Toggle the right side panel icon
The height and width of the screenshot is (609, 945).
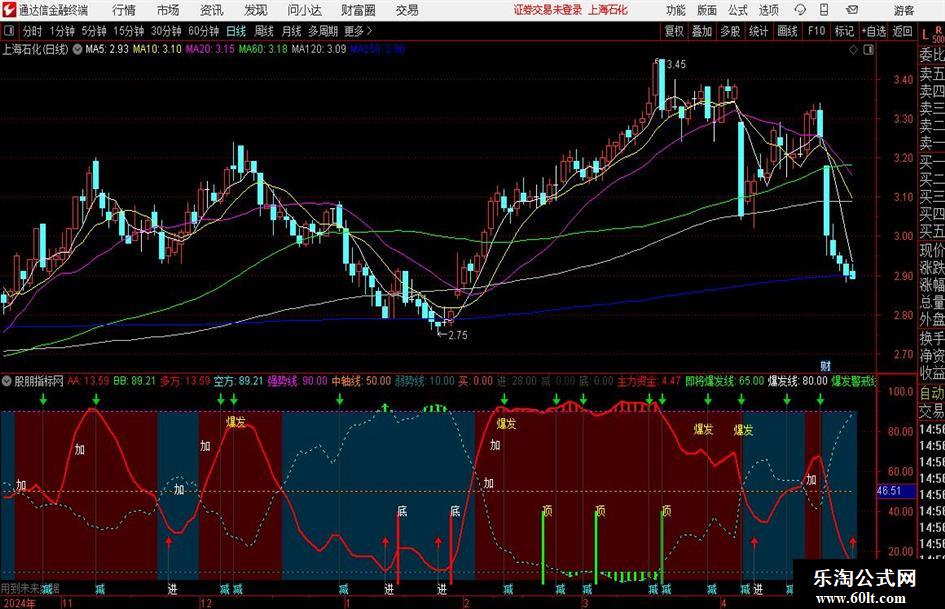[868, 50]
